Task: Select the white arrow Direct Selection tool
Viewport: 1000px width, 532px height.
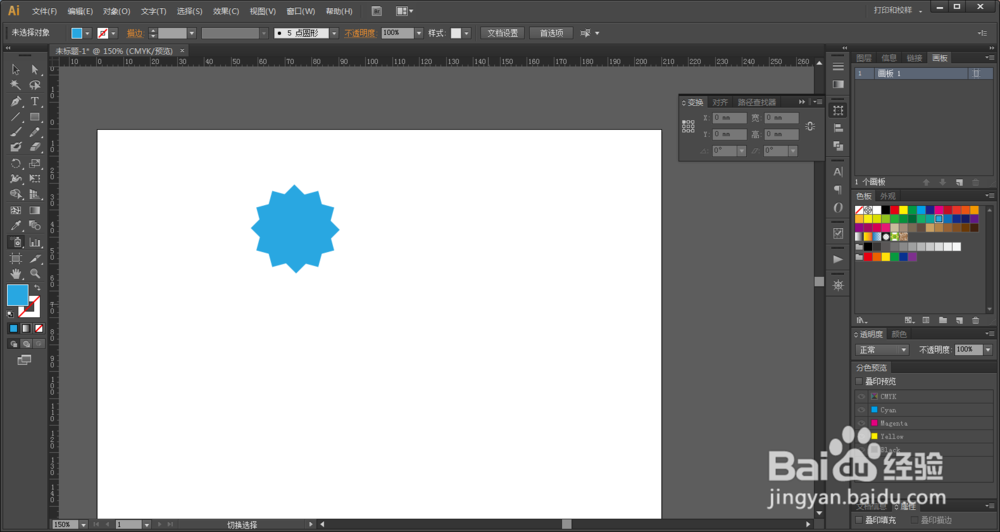Action: coord(34,70)
